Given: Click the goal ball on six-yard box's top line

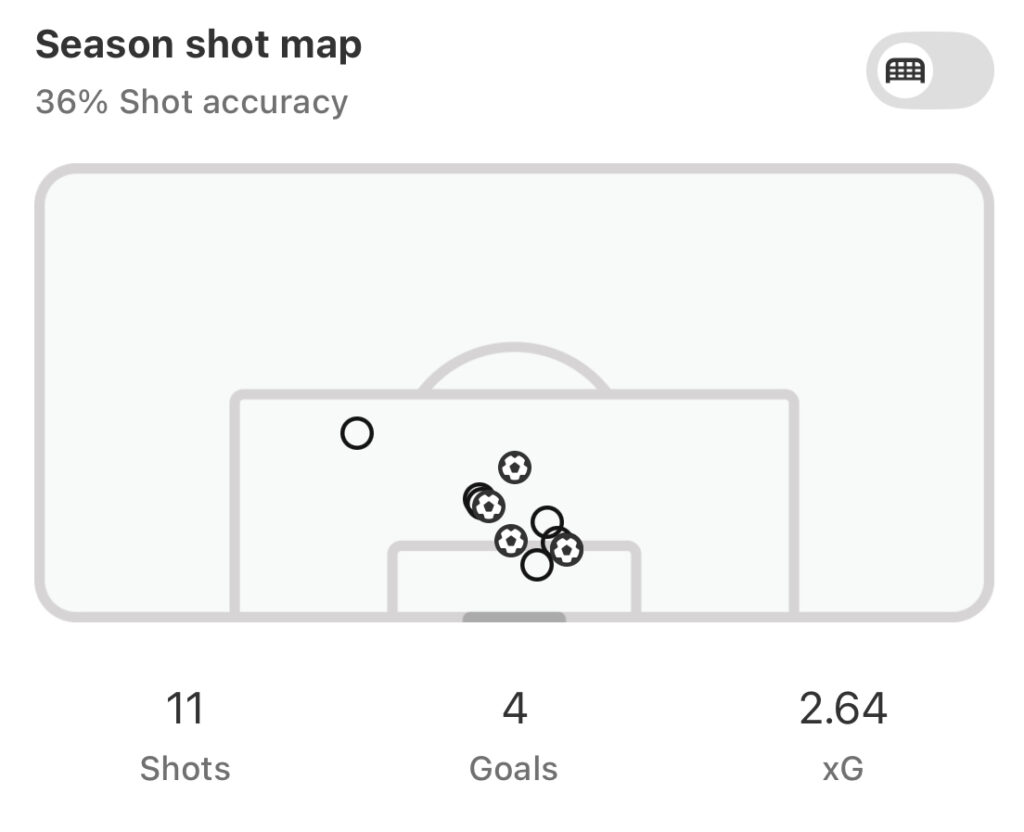Looking at the screenshot, I should click(511, 541).
